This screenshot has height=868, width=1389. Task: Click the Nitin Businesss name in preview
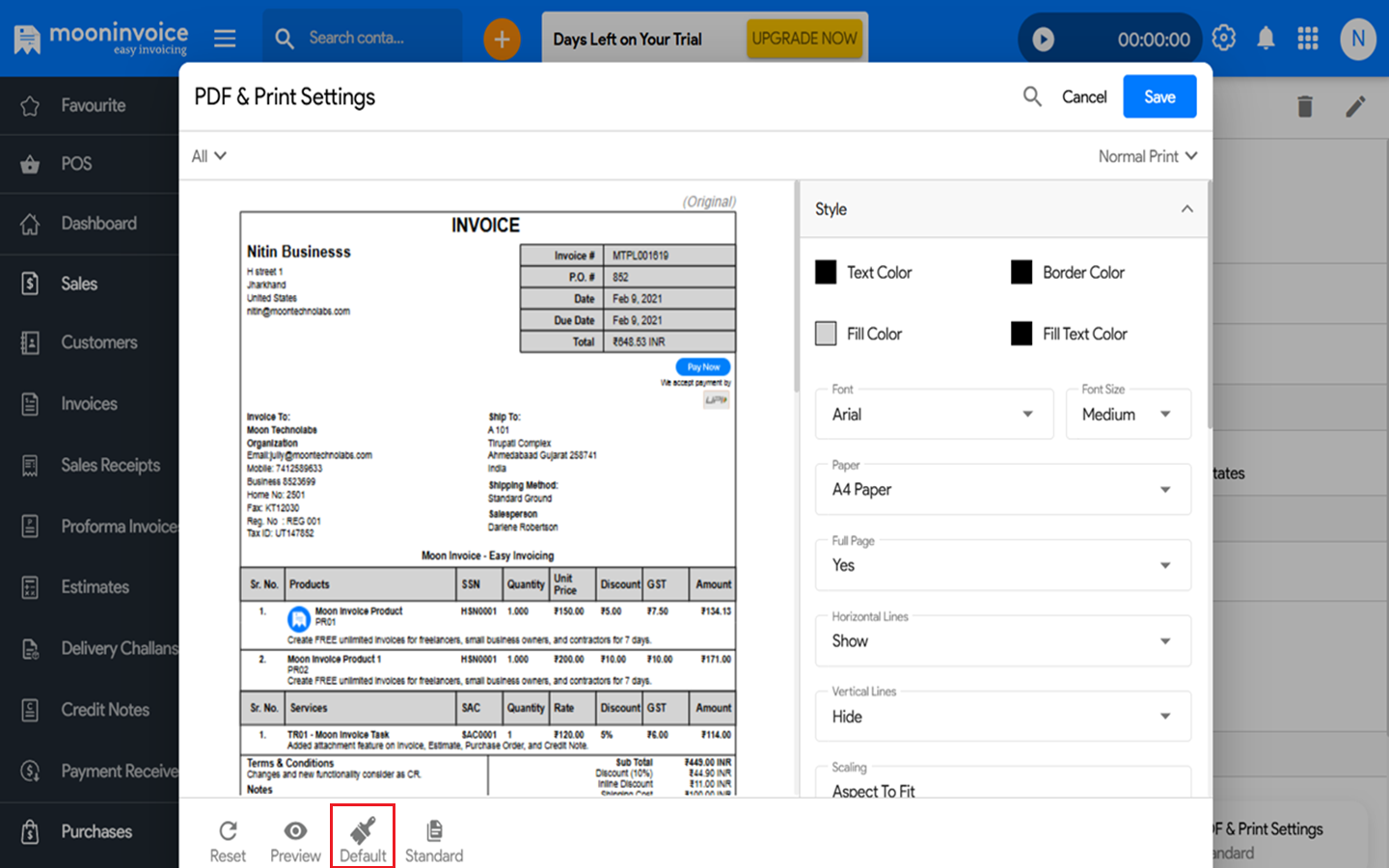click(299, 252)
